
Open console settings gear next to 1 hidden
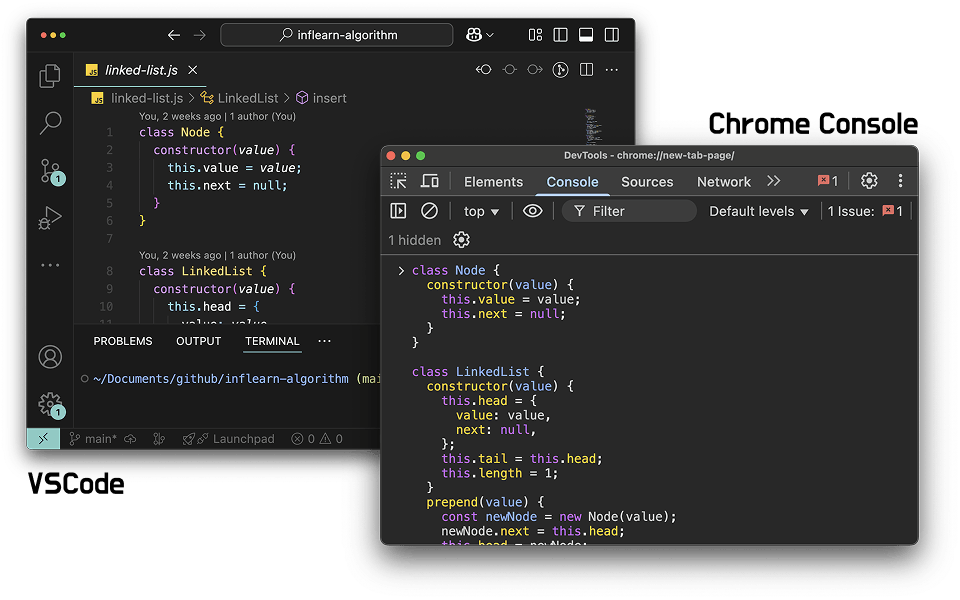click(461, 240)
